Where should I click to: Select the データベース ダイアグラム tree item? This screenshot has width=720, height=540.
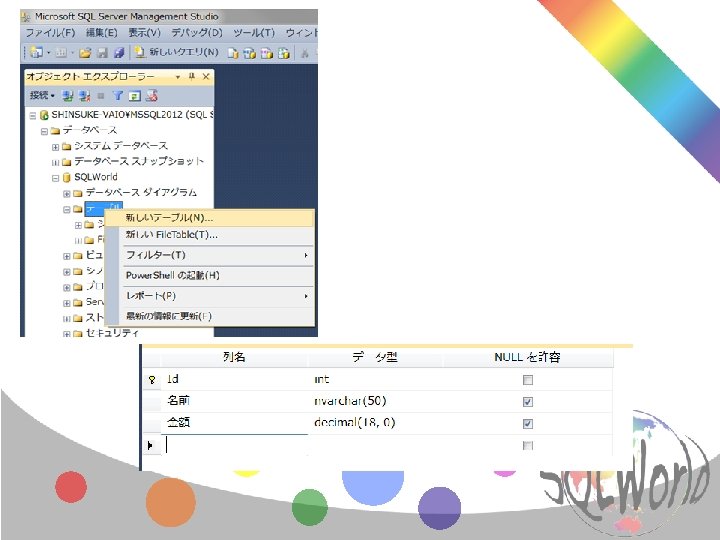(141, 192)
